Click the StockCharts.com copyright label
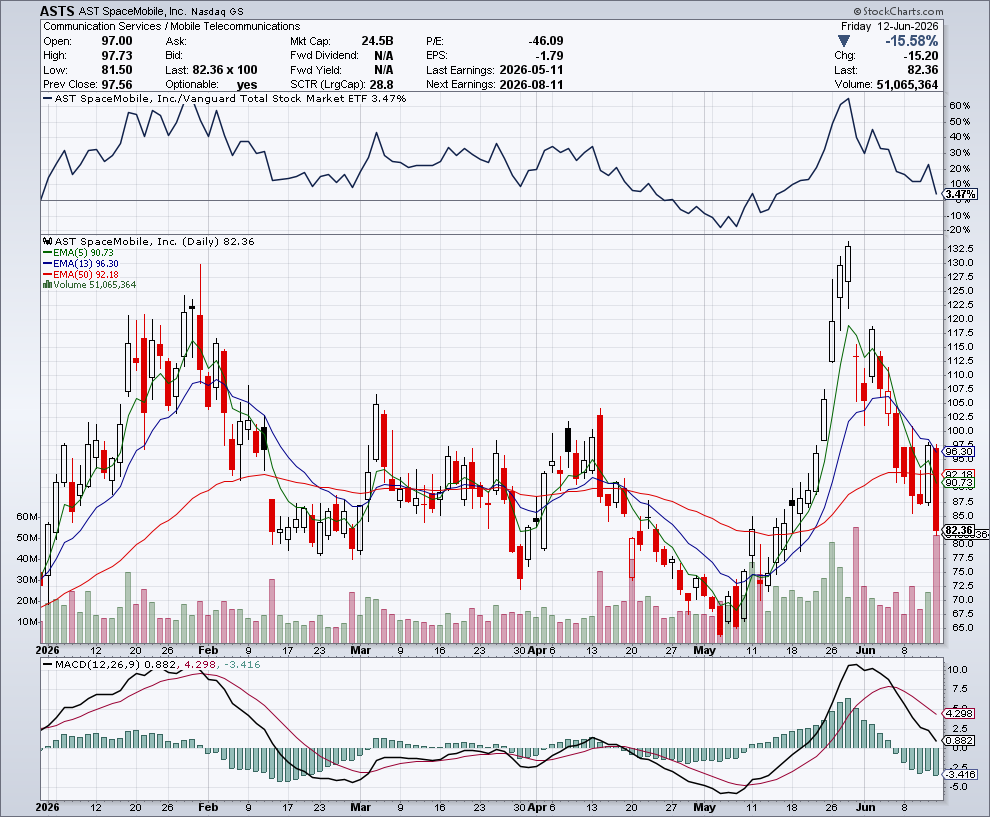 [x=898, y=11]
